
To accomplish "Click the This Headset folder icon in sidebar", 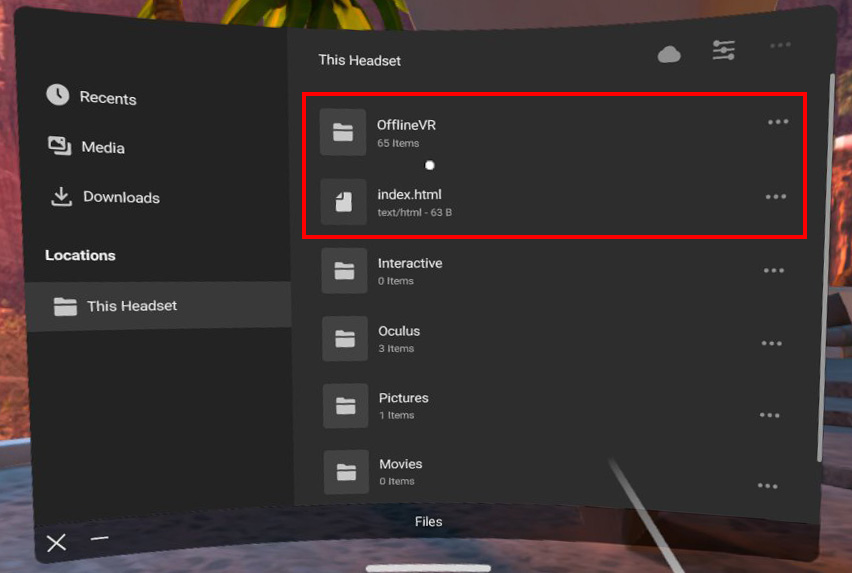I will point(65,306).
